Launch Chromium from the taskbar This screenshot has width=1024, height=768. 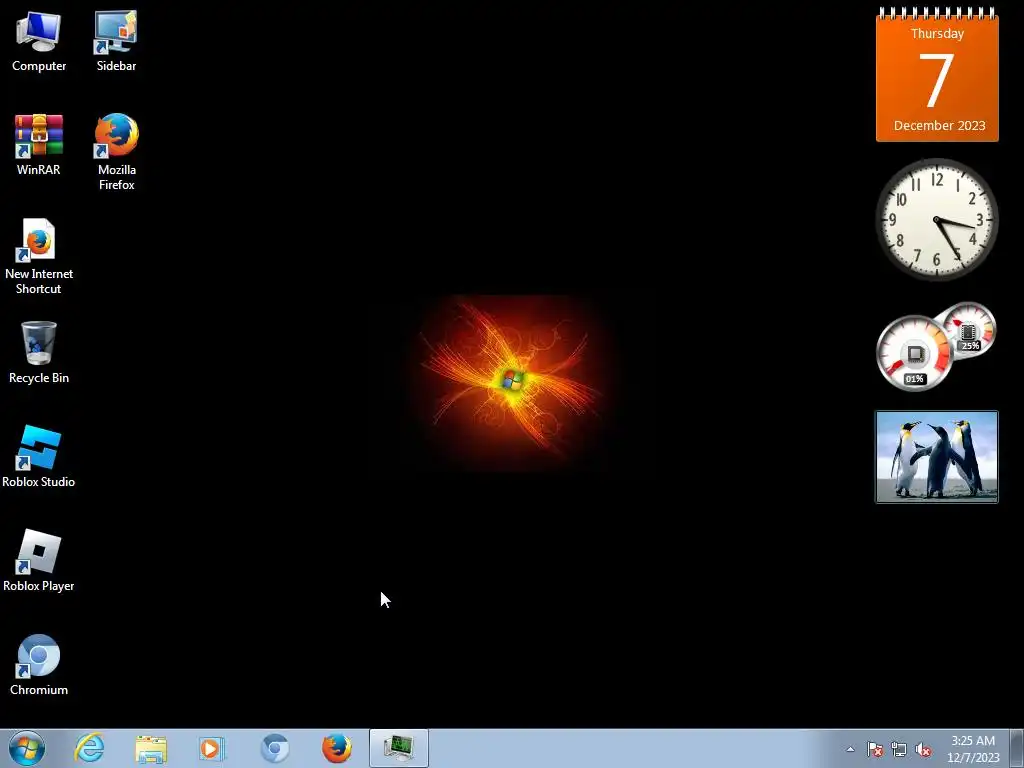click(x=274, y=748)
